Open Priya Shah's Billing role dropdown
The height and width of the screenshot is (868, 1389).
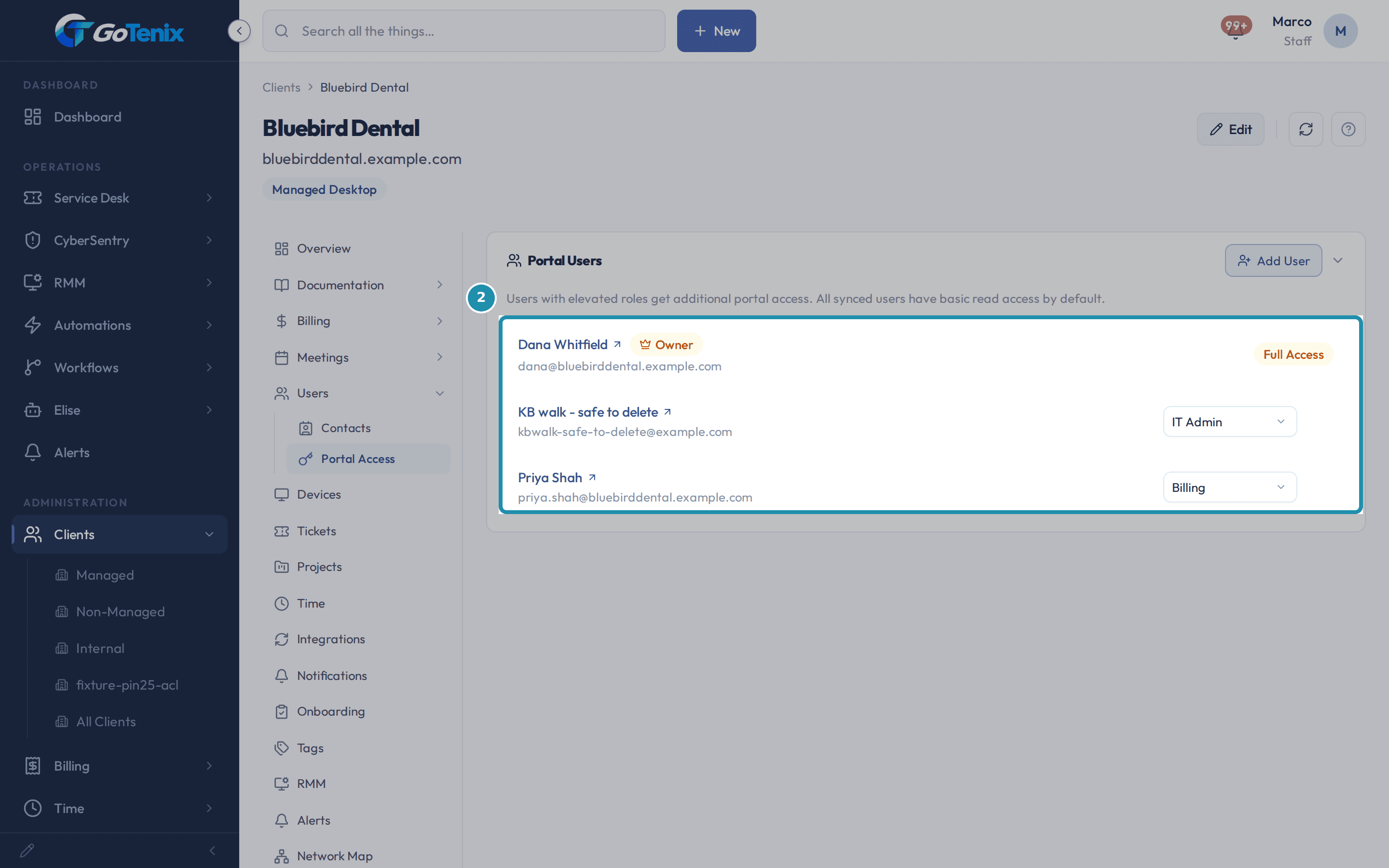coord(1229,488)
